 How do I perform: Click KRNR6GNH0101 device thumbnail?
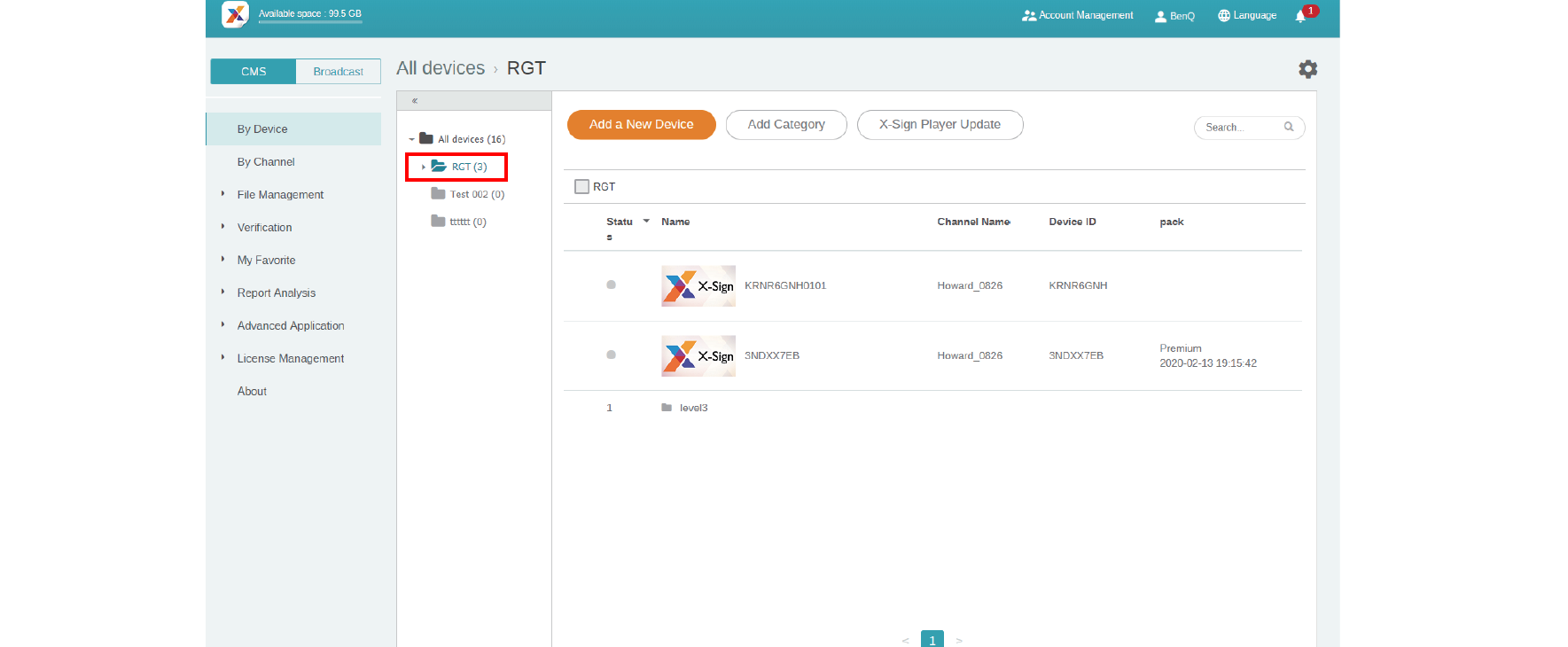click(698, 285)
